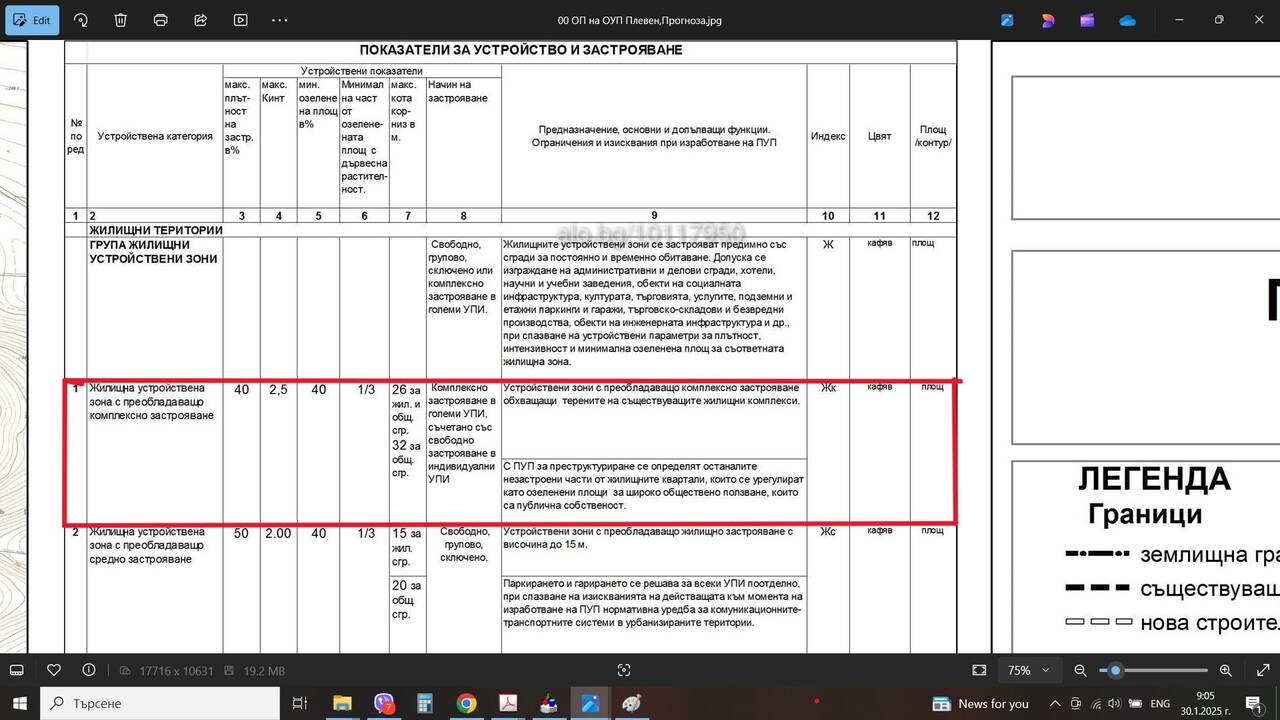Start the slideshow with the play icon
This screenshot has height=720, width=1280.
coord(240,20)
